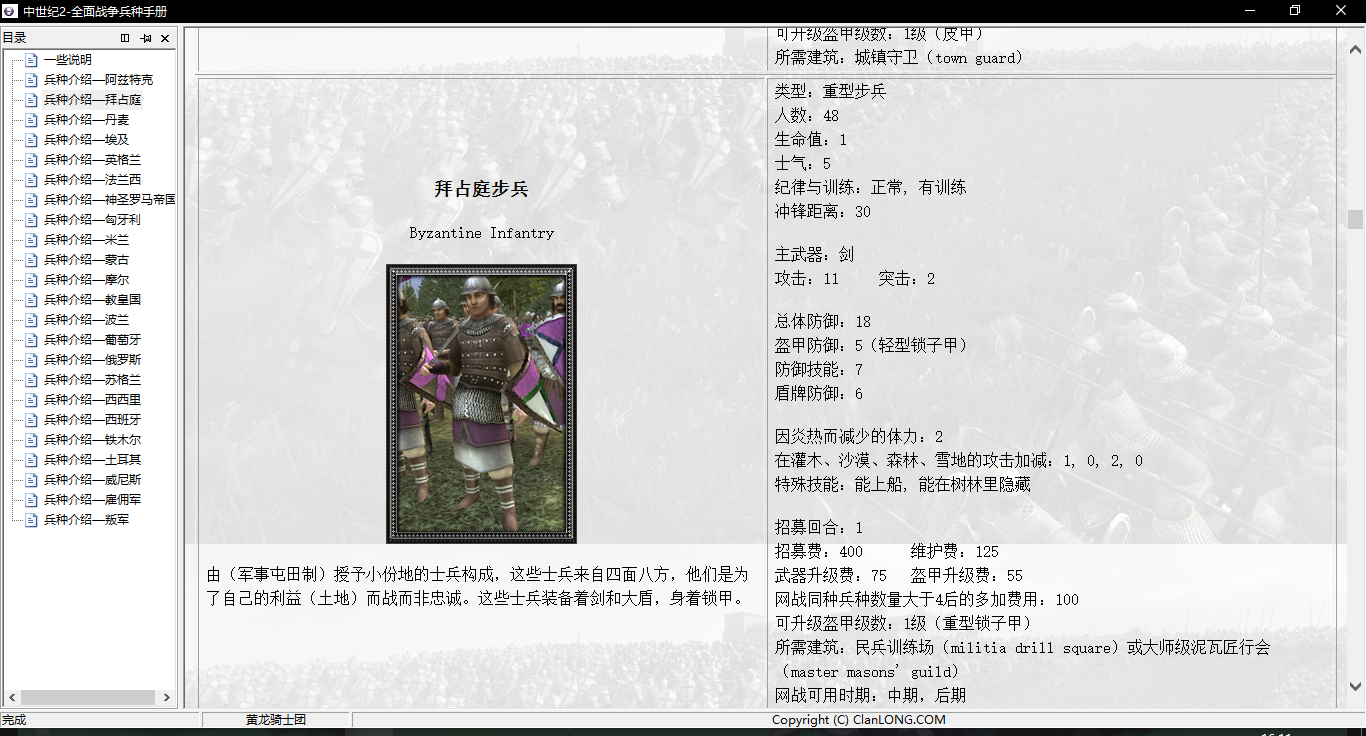Click the 盔甲防御：5（轻型锁子甲） line
The image size is (1366, 736).
(x=871, y=346)
